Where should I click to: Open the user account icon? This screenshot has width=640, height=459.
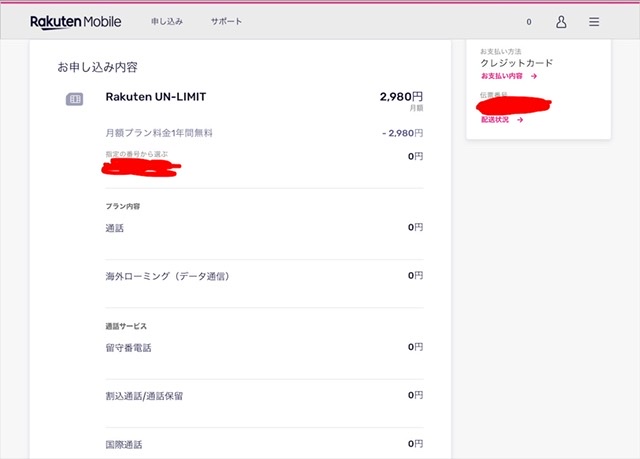[x=561, y=22]
